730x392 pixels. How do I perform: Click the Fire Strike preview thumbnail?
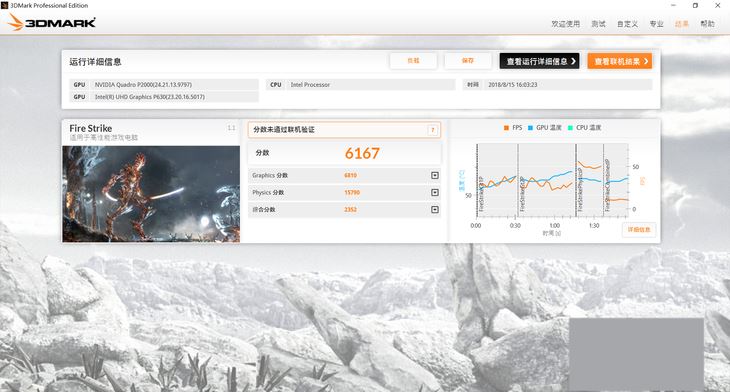(x=151, y=194)
